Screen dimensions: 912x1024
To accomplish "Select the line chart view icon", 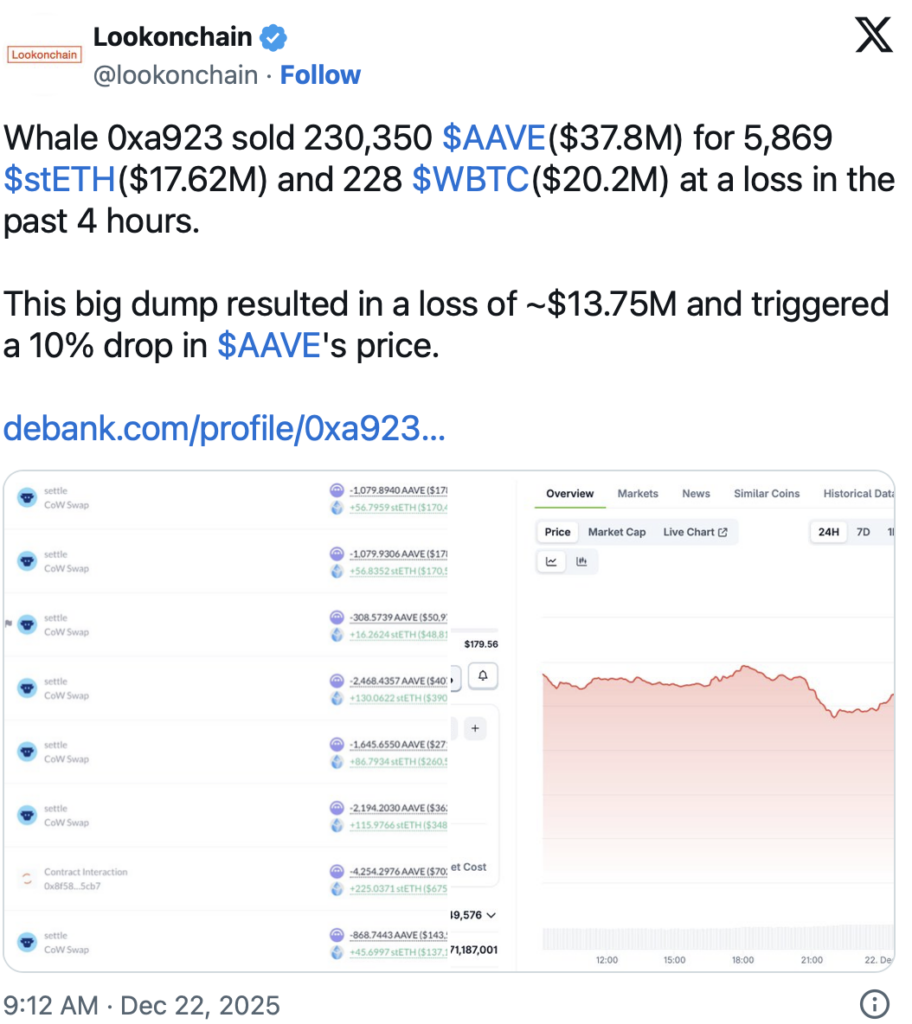I will click(x=551, y=562).
